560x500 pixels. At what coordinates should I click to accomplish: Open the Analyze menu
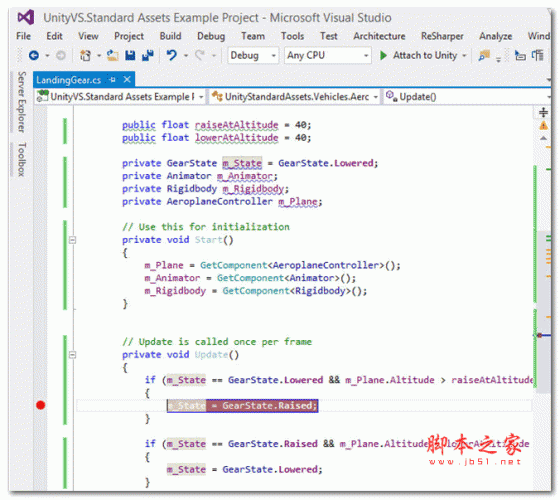click(x=495, y=36)
